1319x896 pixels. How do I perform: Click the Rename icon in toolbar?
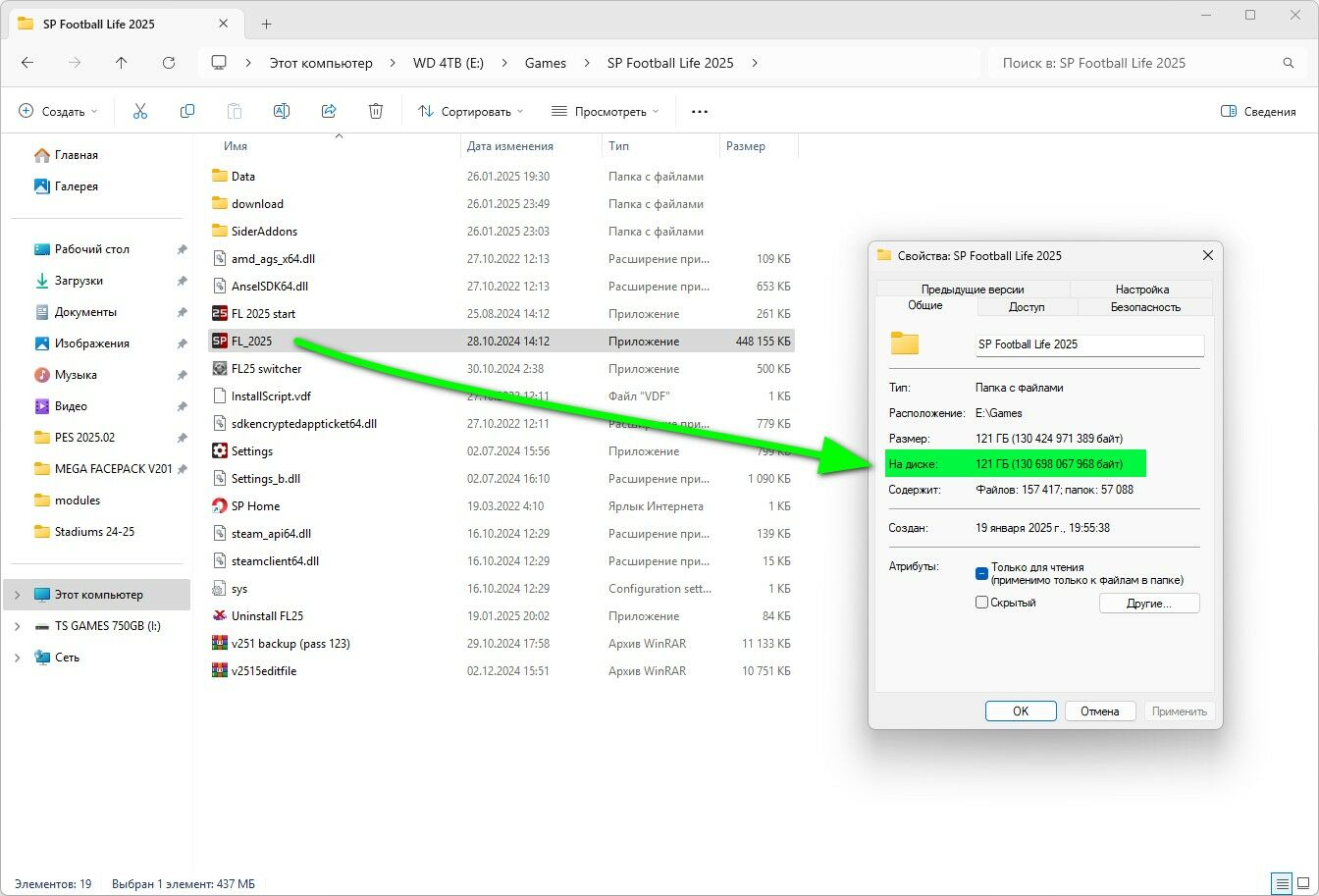tap(282, 111)
